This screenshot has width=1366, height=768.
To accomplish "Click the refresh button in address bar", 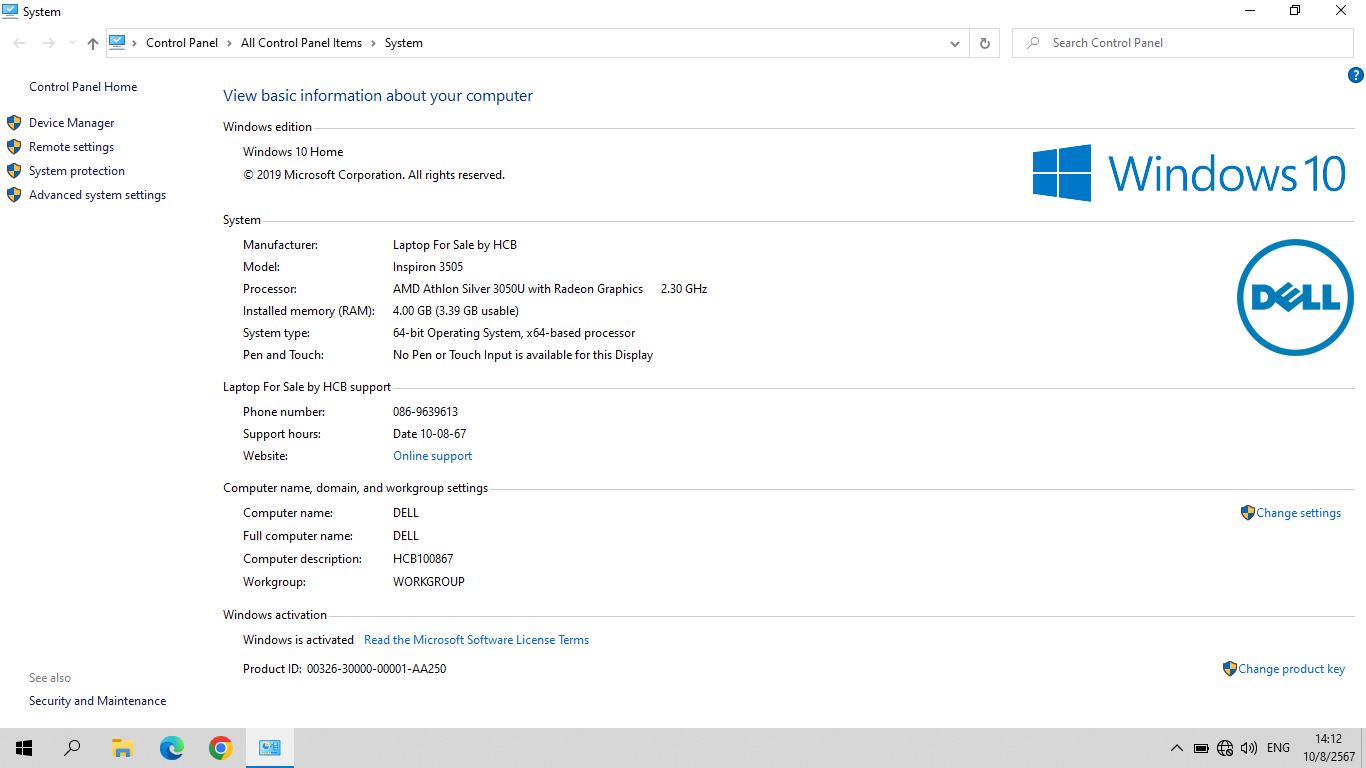I will (x=985, y=43).
